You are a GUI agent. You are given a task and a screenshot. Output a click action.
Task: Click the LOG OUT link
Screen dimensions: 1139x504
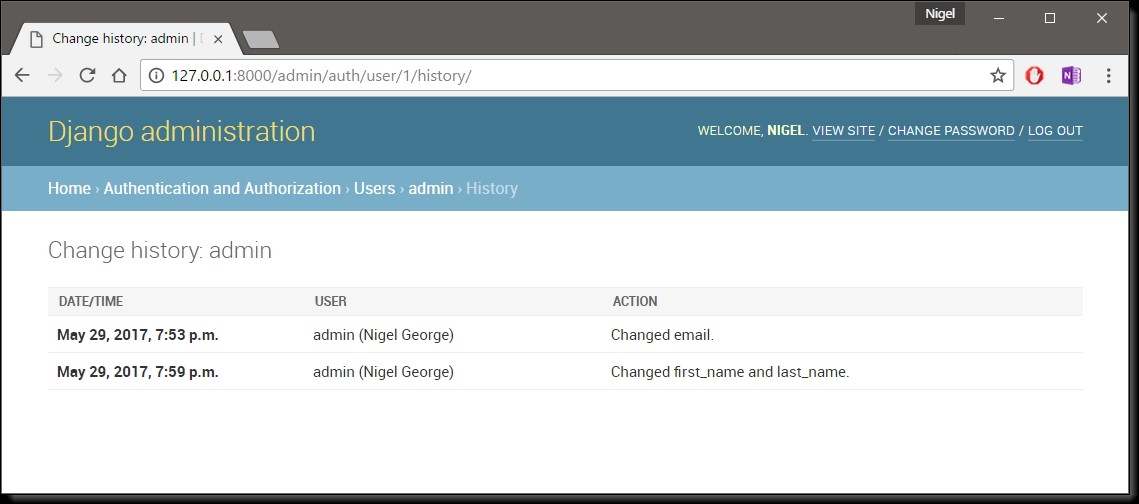1055,131
